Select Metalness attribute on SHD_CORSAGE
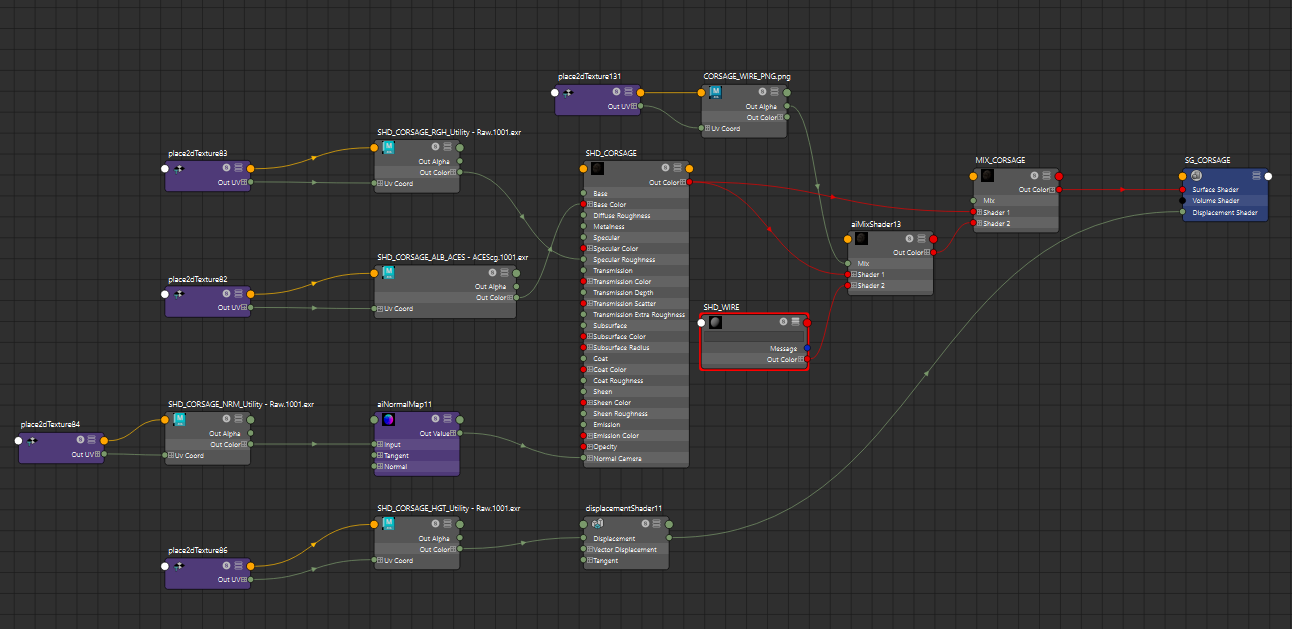This screenshot has width=1292, height=629. click(x=636, y=227)
